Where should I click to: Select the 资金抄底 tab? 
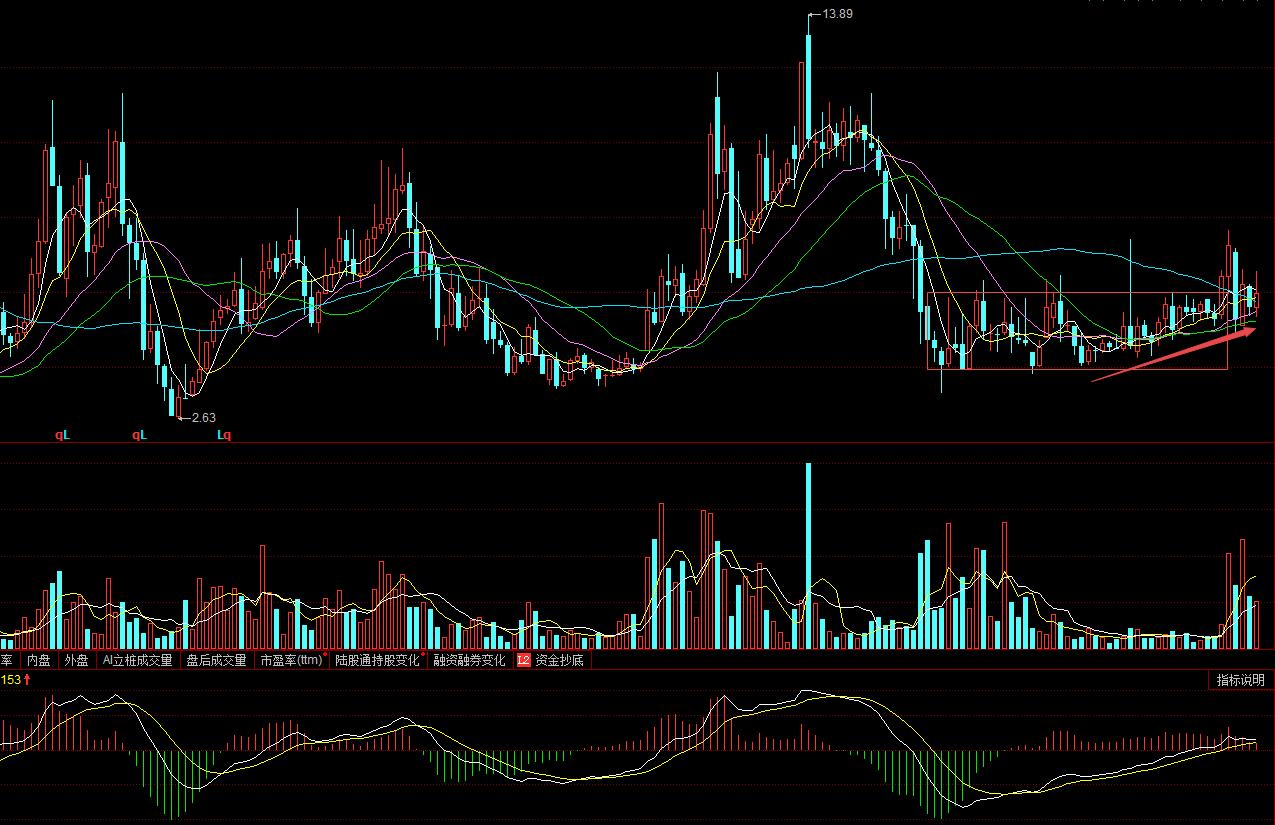[559, 661]
